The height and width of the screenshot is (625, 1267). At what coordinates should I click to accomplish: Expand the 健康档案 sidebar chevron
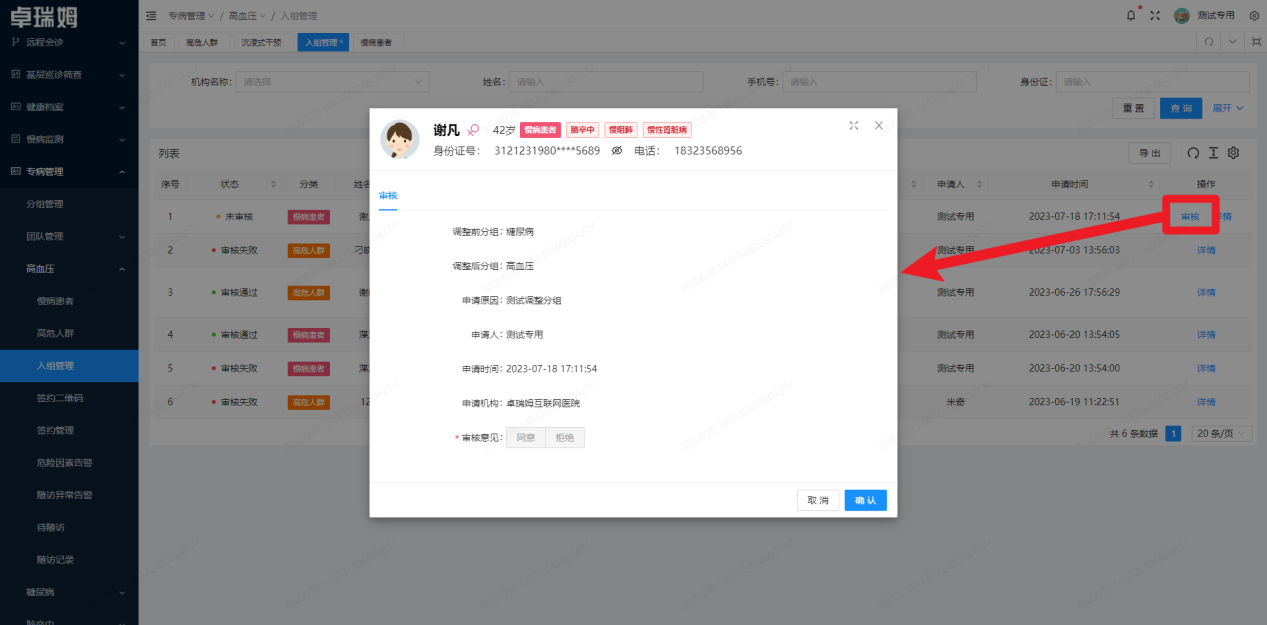coord(122,106)
